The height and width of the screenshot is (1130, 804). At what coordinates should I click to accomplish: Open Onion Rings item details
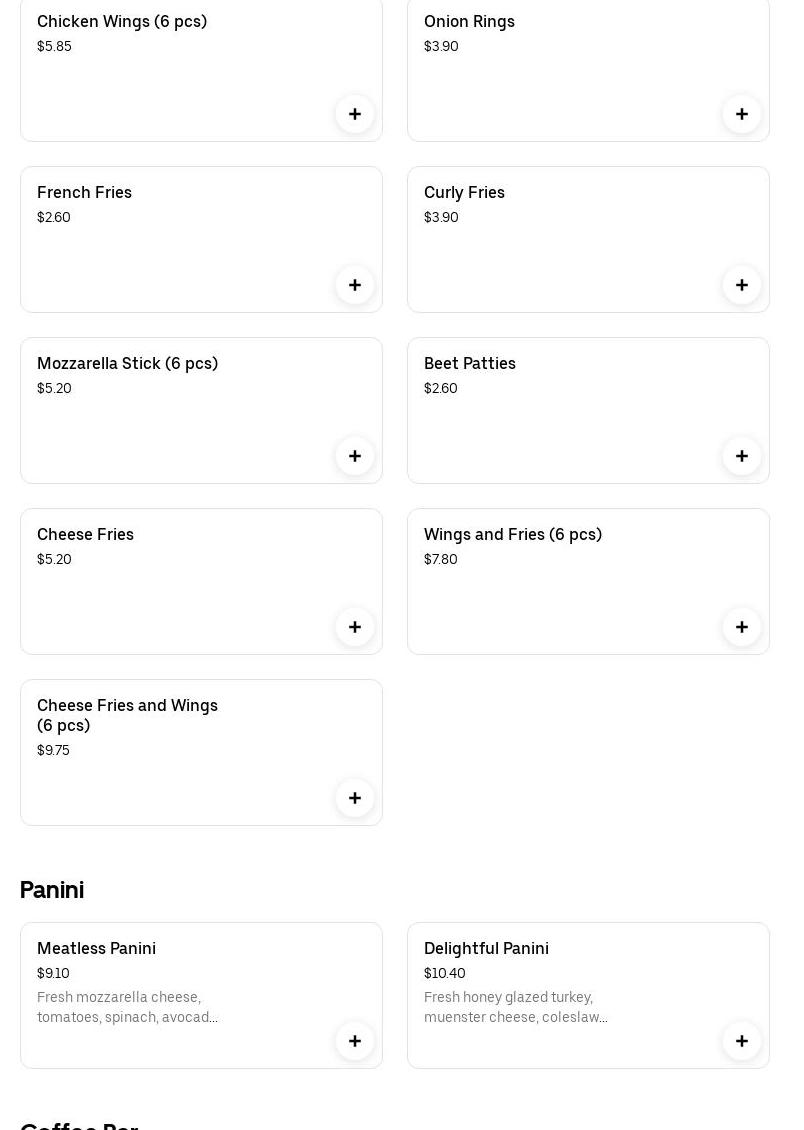(469, 21)
